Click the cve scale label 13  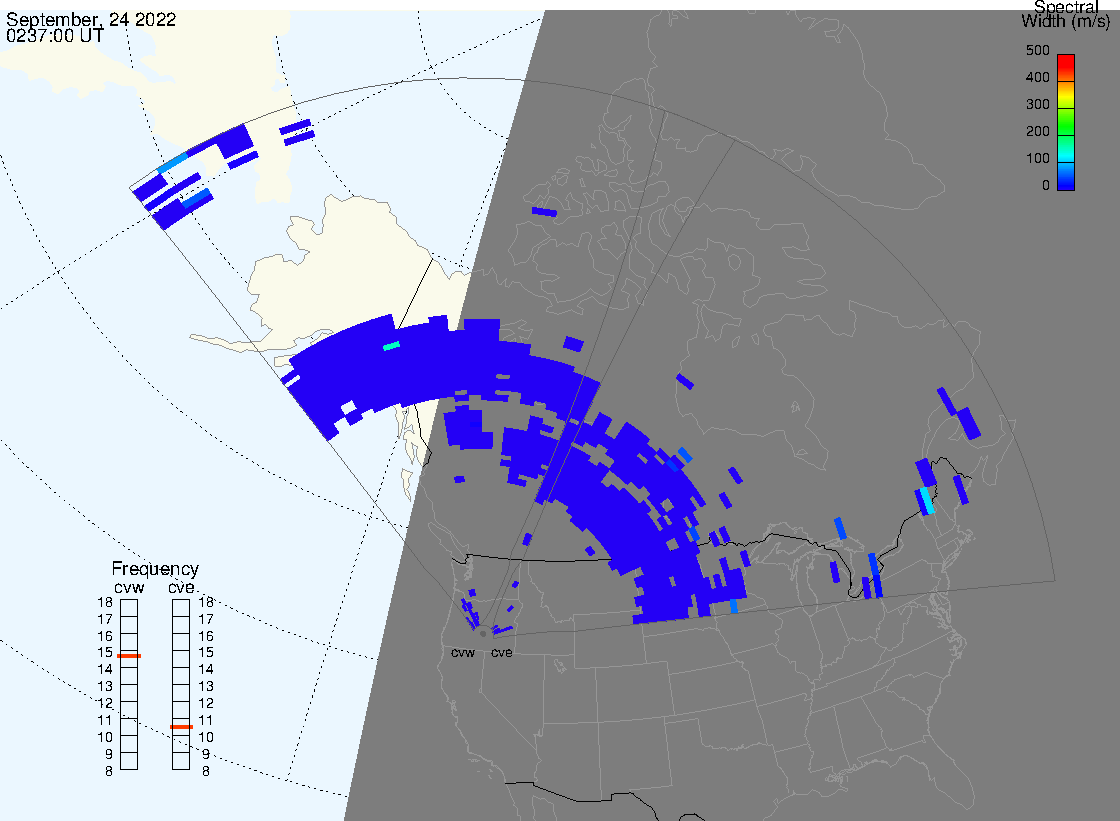(206, 687)
